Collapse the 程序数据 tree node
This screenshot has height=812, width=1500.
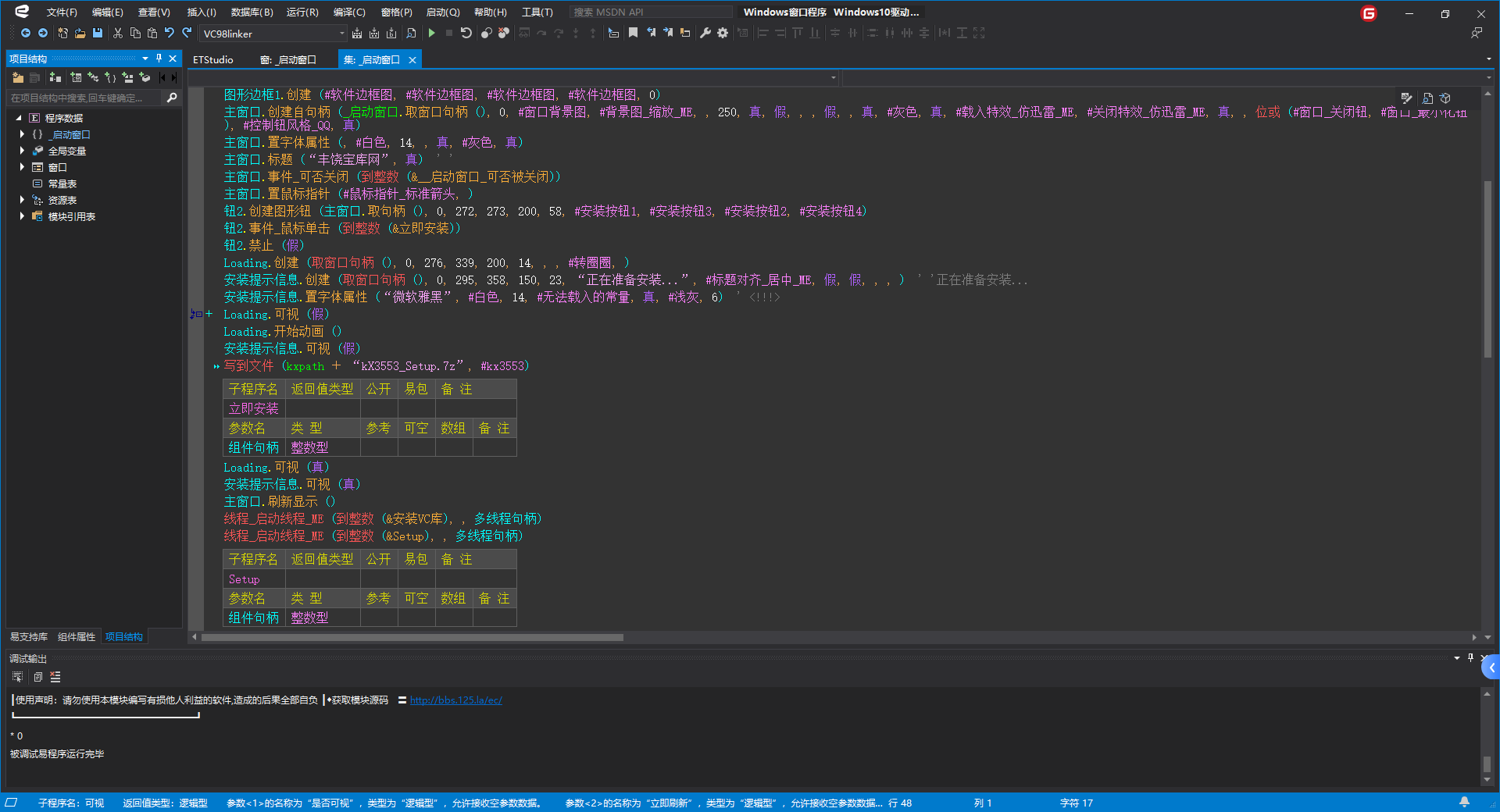point(19,118)
